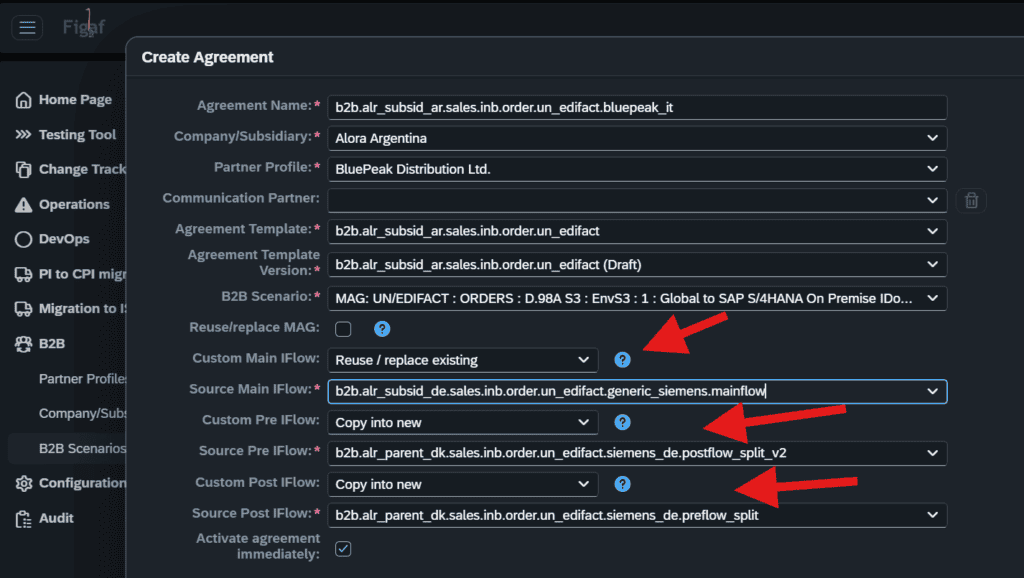Click the Figaf logo
This screenshot has width=1024, height=578.
tap(84, 26)
